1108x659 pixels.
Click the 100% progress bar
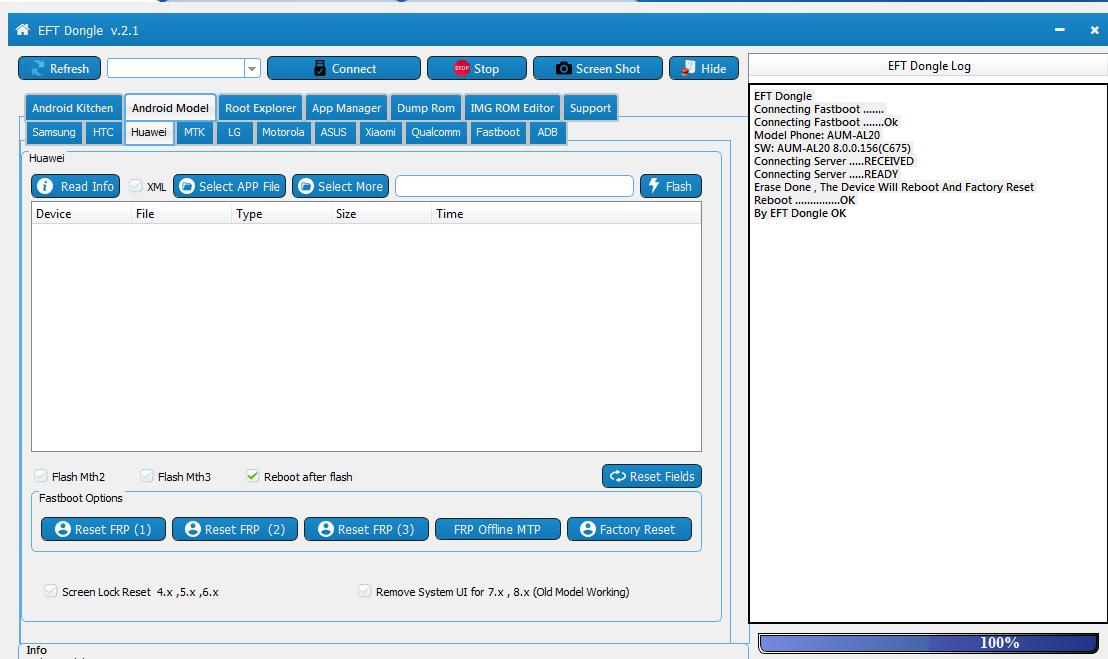pos(929,643)
